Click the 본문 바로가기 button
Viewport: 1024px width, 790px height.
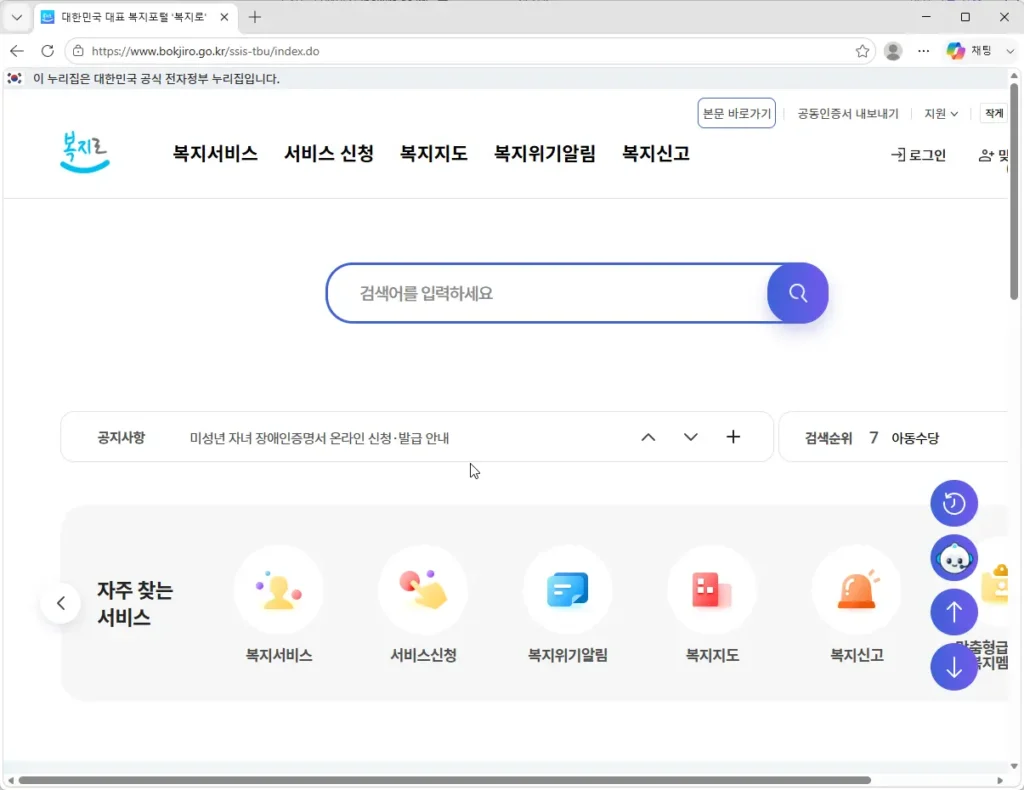click(736, 113)
